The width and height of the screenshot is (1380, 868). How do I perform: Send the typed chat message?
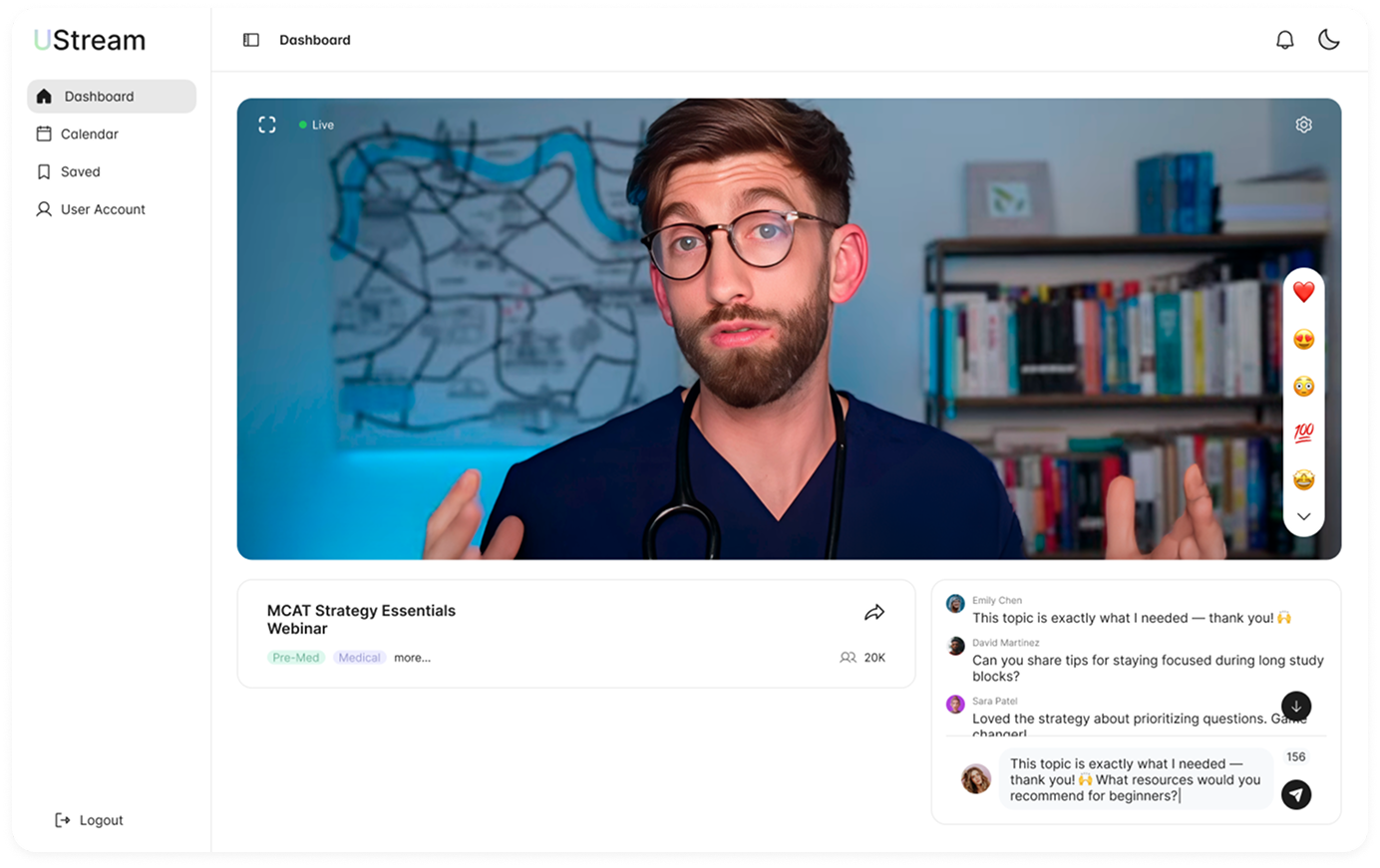pos(1295,794)
